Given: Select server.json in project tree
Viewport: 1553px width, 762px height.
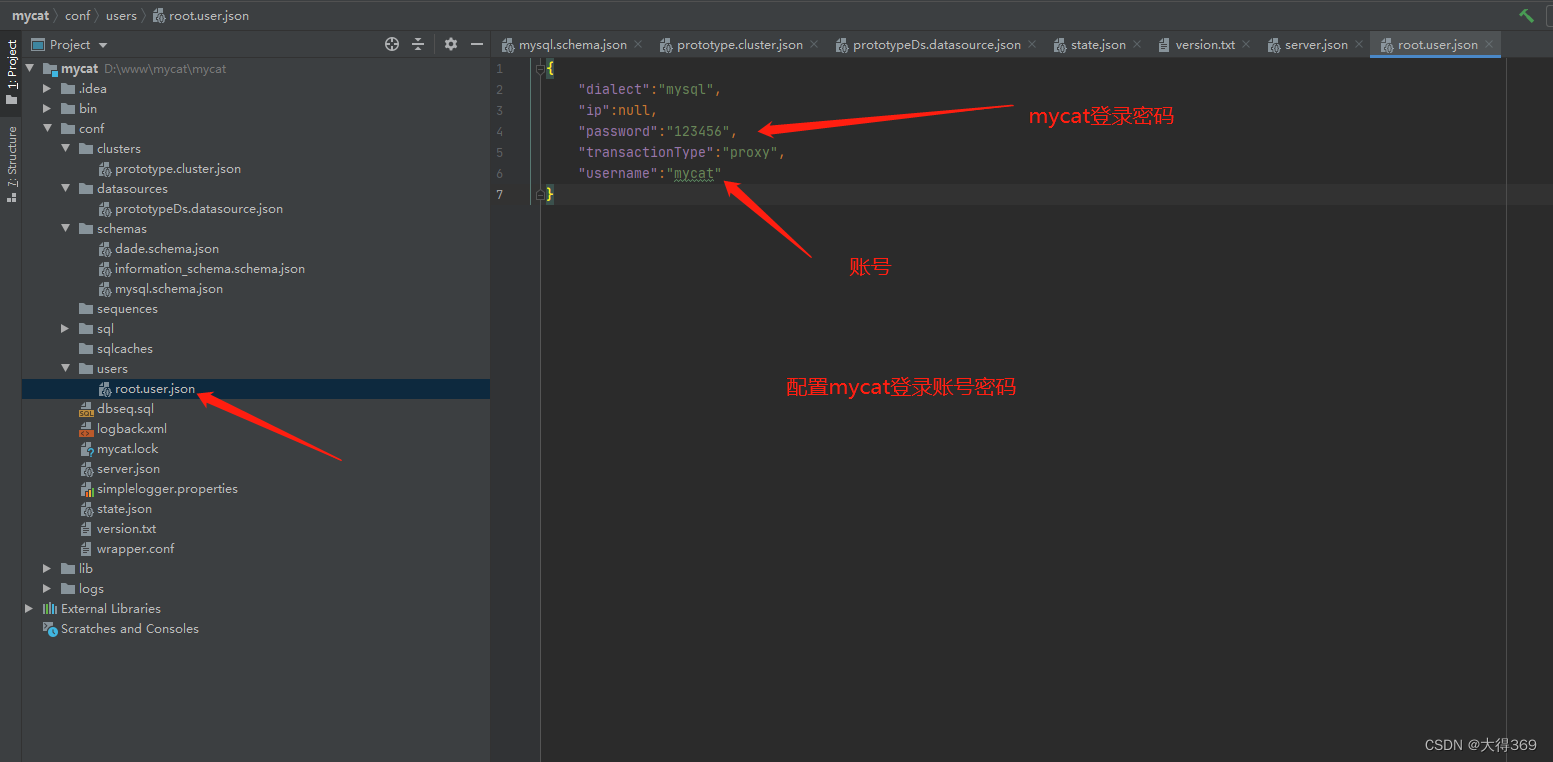Looking at the screenshot, I should click(128, 469).
